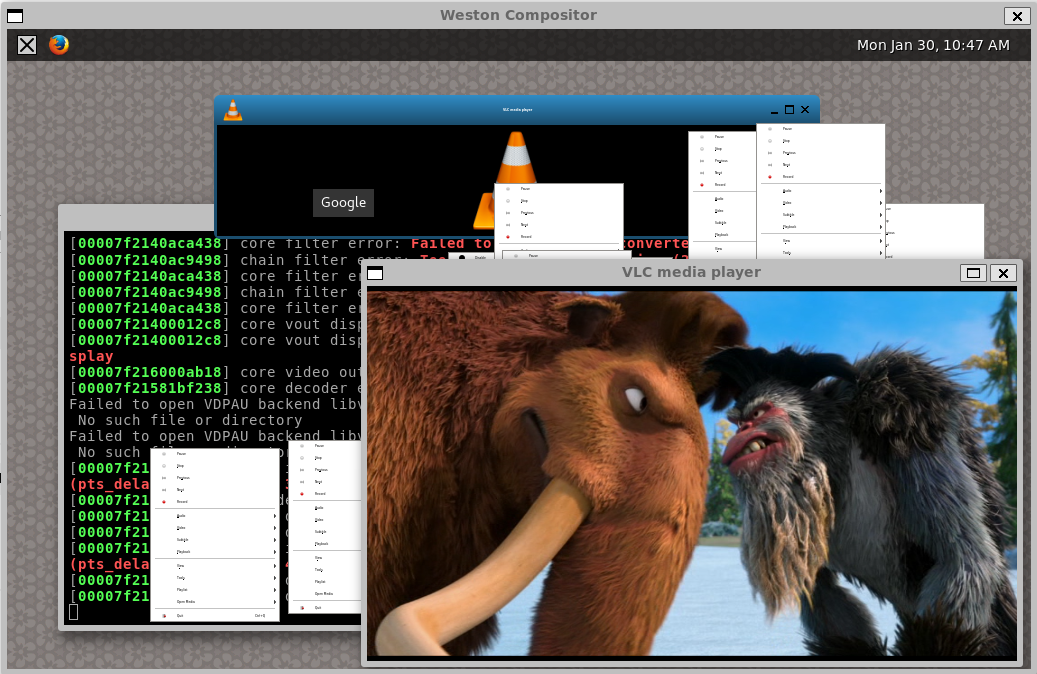Launch the terminal from the Weston panel
The image size is (1037, 674).
(x=27, y=45)
